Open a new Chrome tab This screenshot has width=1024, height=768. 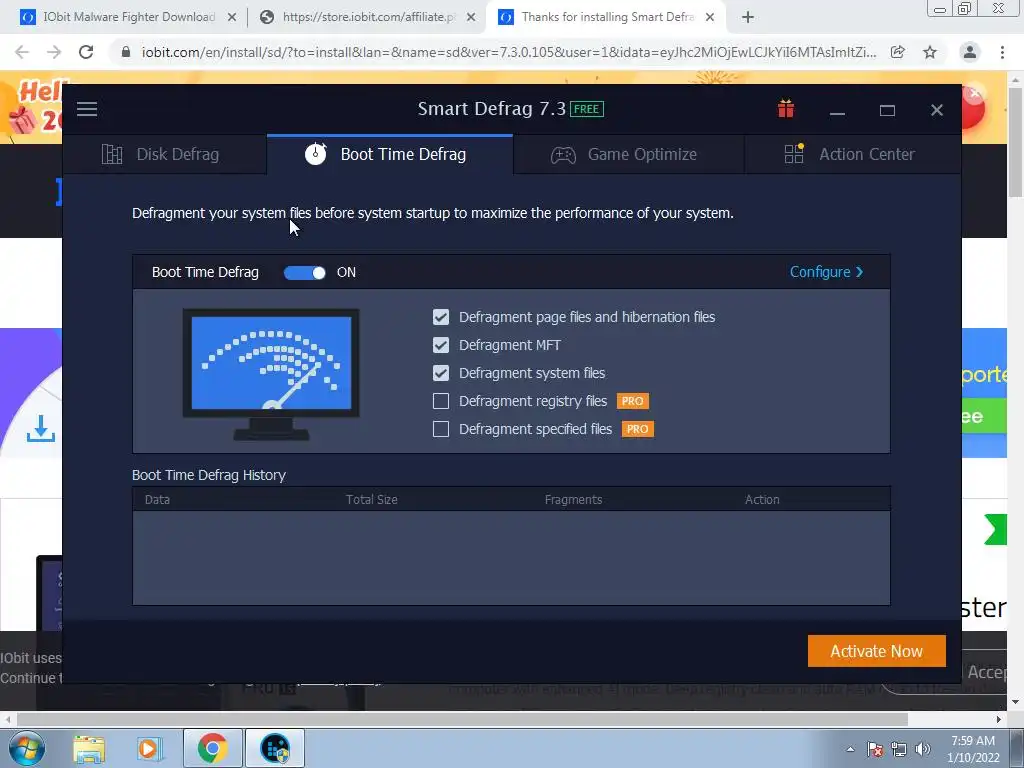point(748,18)
